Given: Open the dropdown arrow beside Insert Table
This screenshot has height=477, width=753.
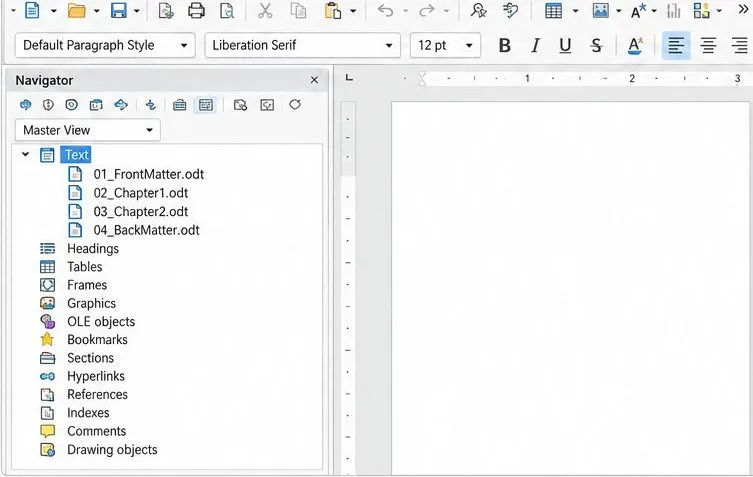Looking at the screenshot, I should coord(575,11).
